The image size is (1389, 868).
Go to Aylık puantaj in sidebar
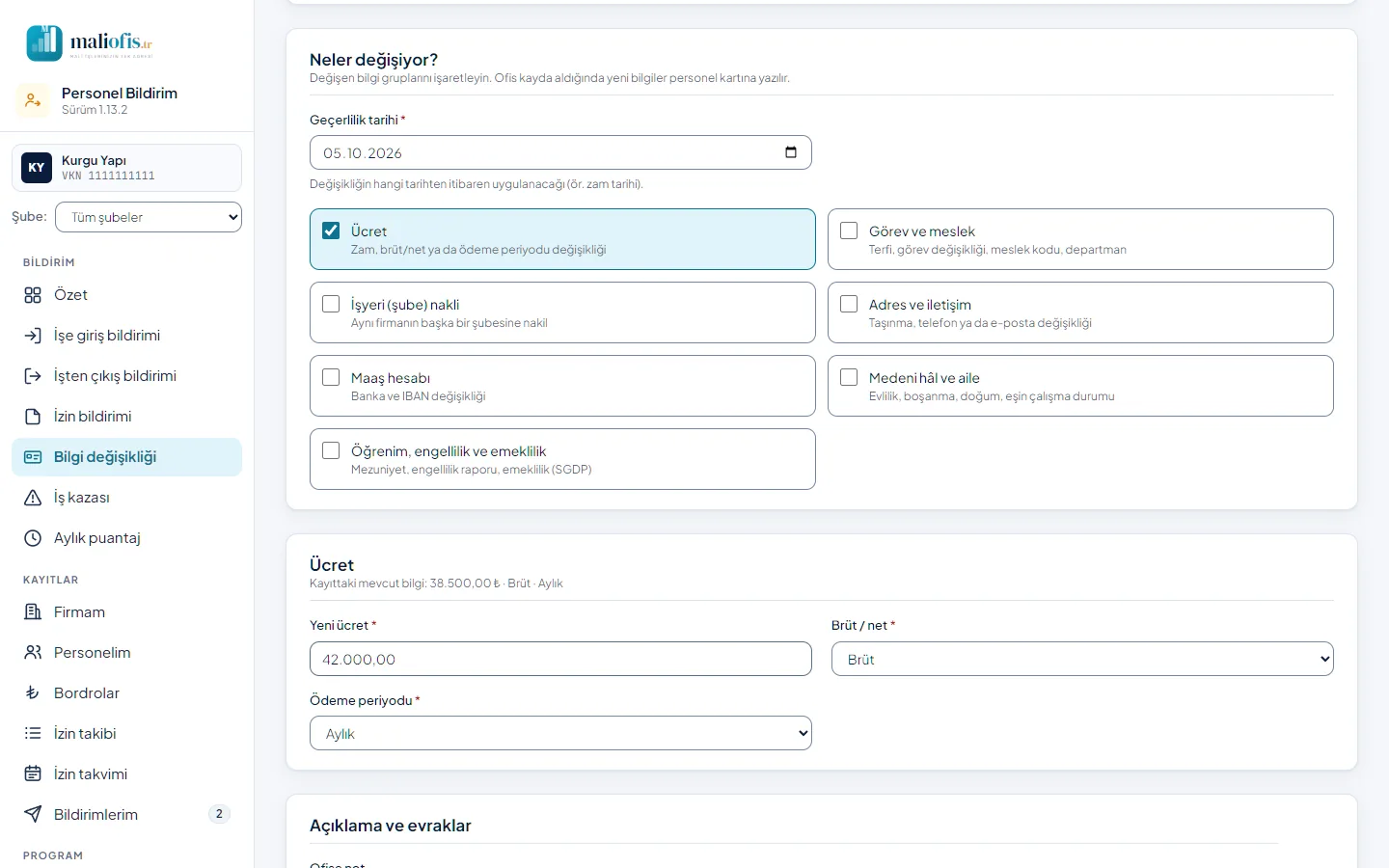tap(126, 538)
